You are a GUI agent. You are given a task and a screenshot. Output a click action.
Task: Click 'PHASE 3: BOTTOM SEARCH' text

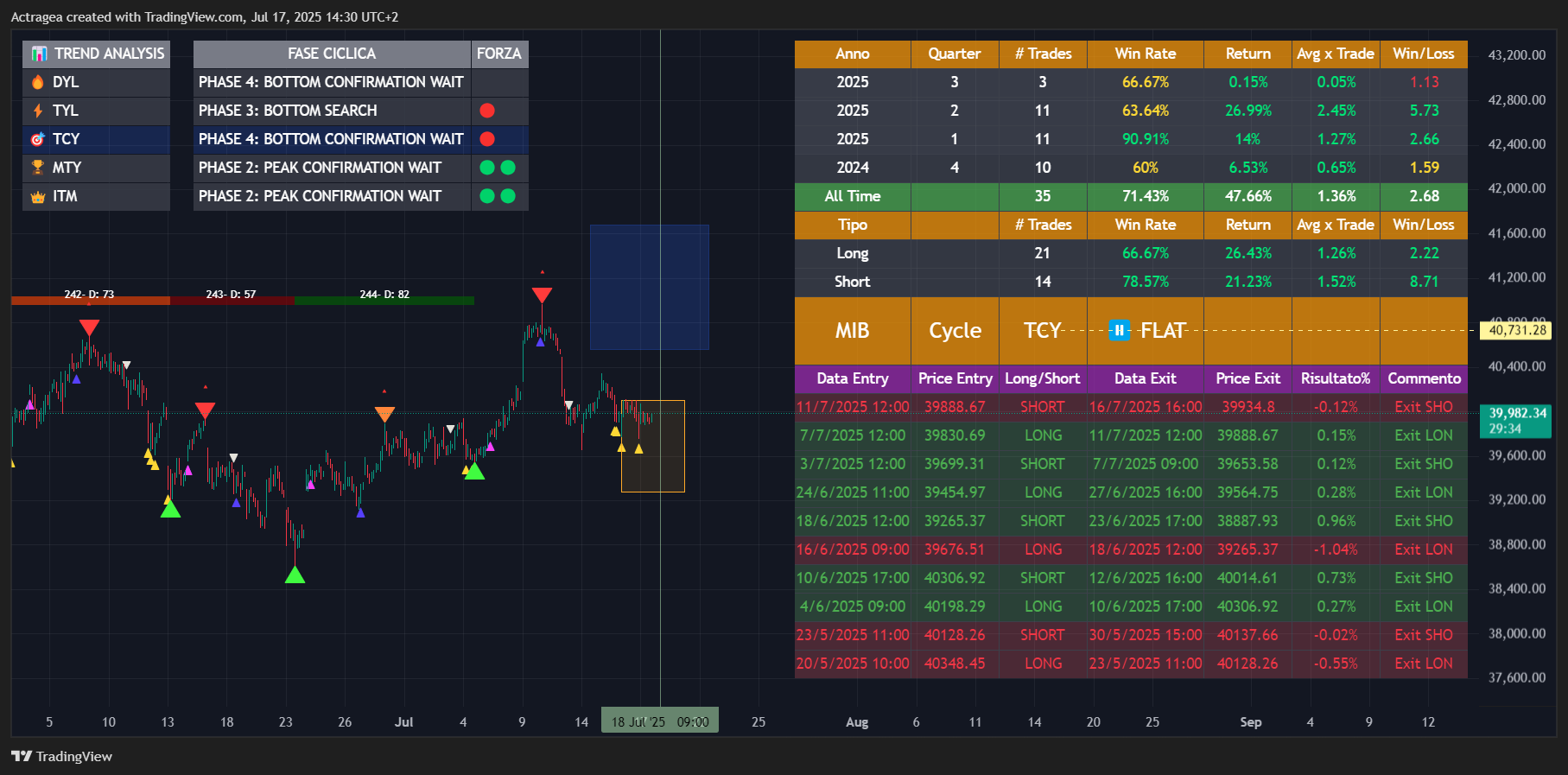(288, 111)
